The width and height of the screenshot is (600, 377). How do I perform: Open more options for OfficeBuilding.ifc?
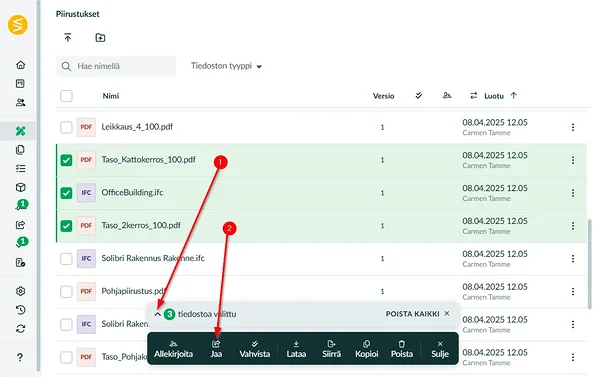click(573, 193)
